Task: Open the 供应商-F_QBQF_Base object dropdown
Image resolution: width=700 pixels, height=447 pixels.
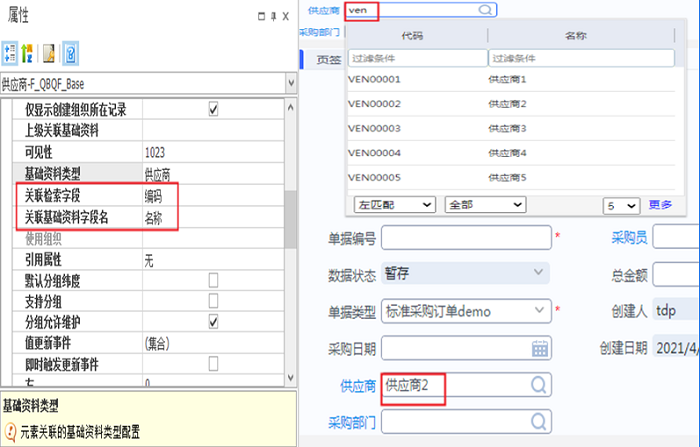Action: coord(291,83)
